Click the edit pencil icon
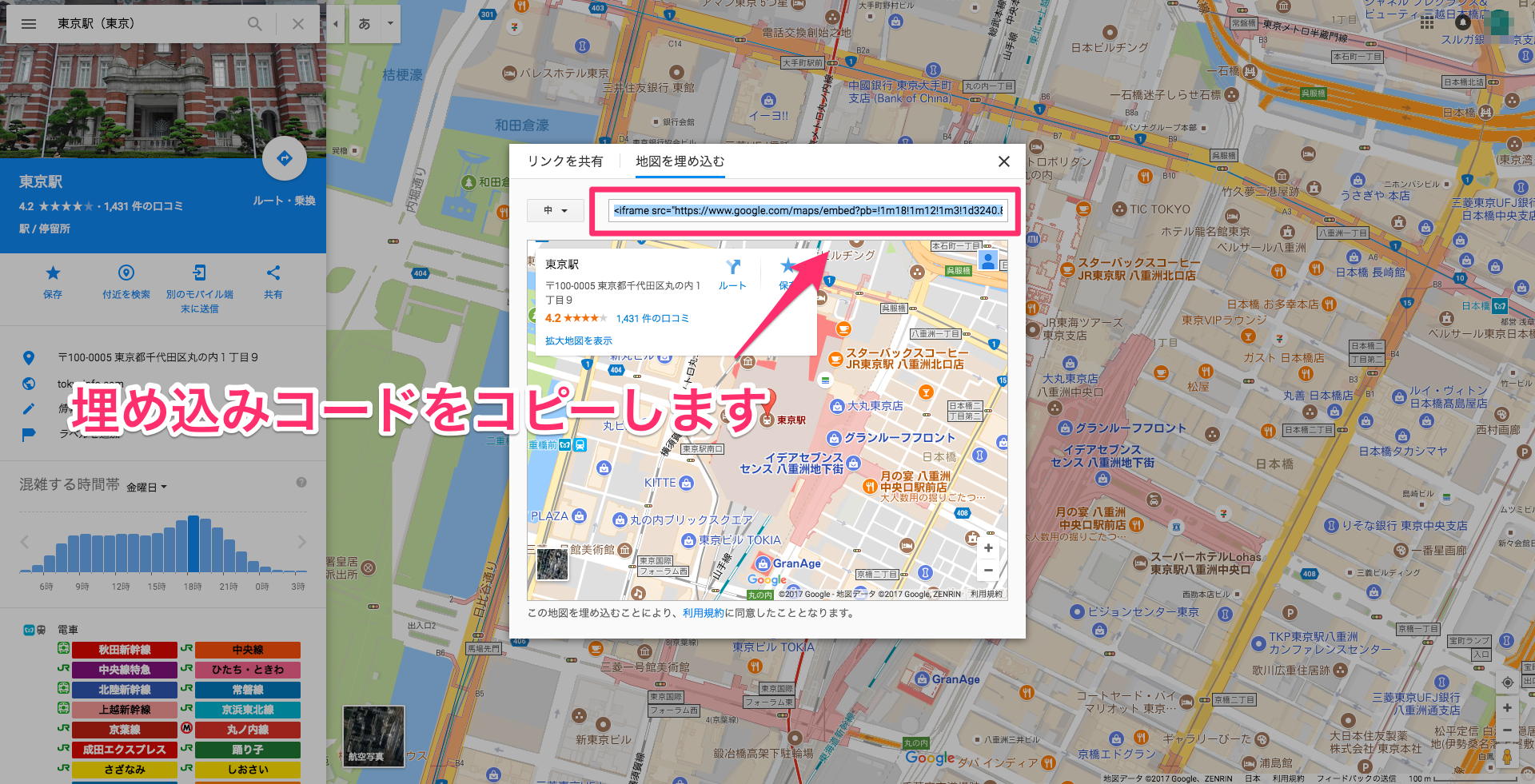1535x784 pixels. [x=29, y=409]
